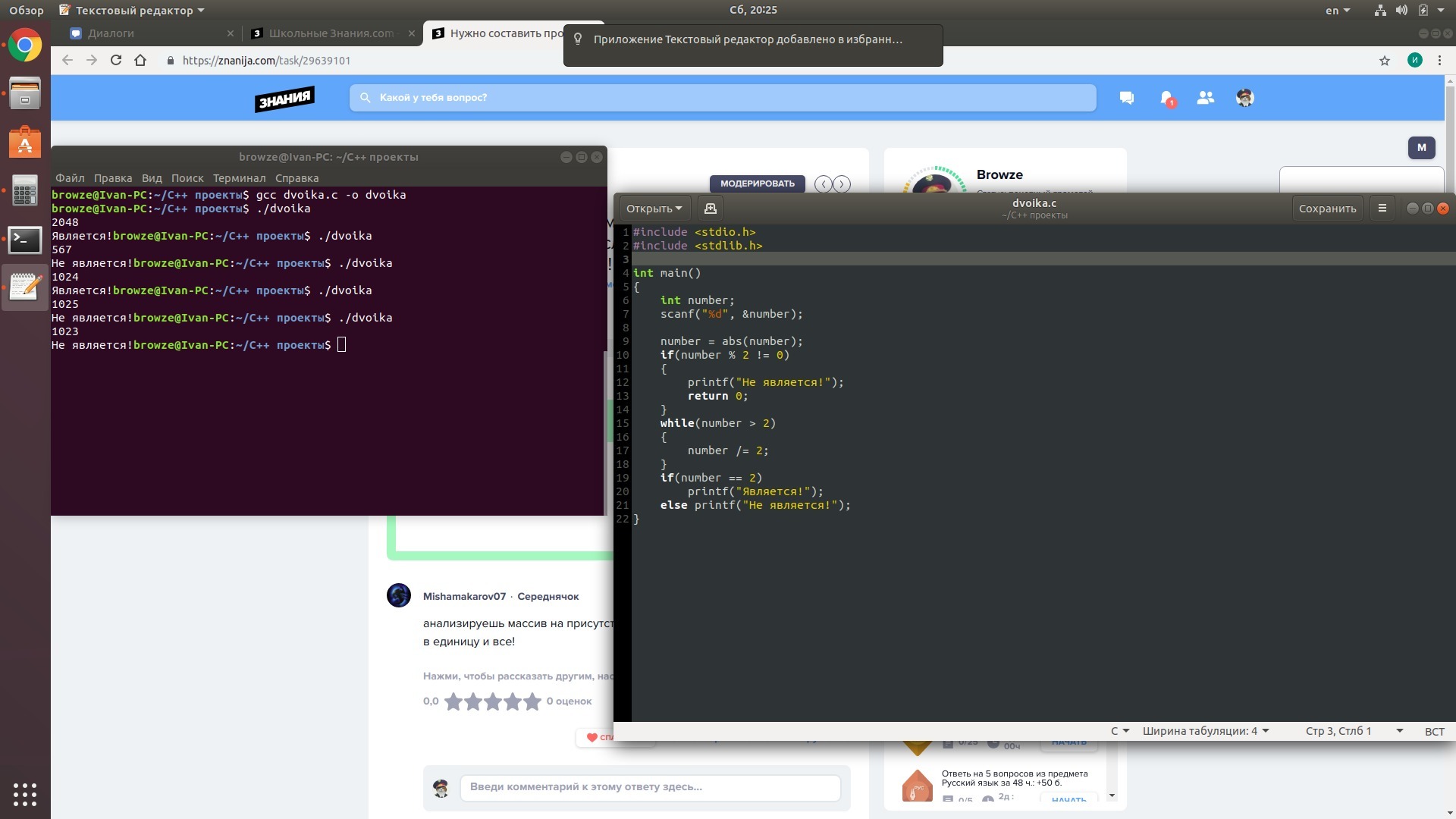Click the МОДЕРИРОВАТЬ button
The image size is (1456, 819).
(757, 184)
